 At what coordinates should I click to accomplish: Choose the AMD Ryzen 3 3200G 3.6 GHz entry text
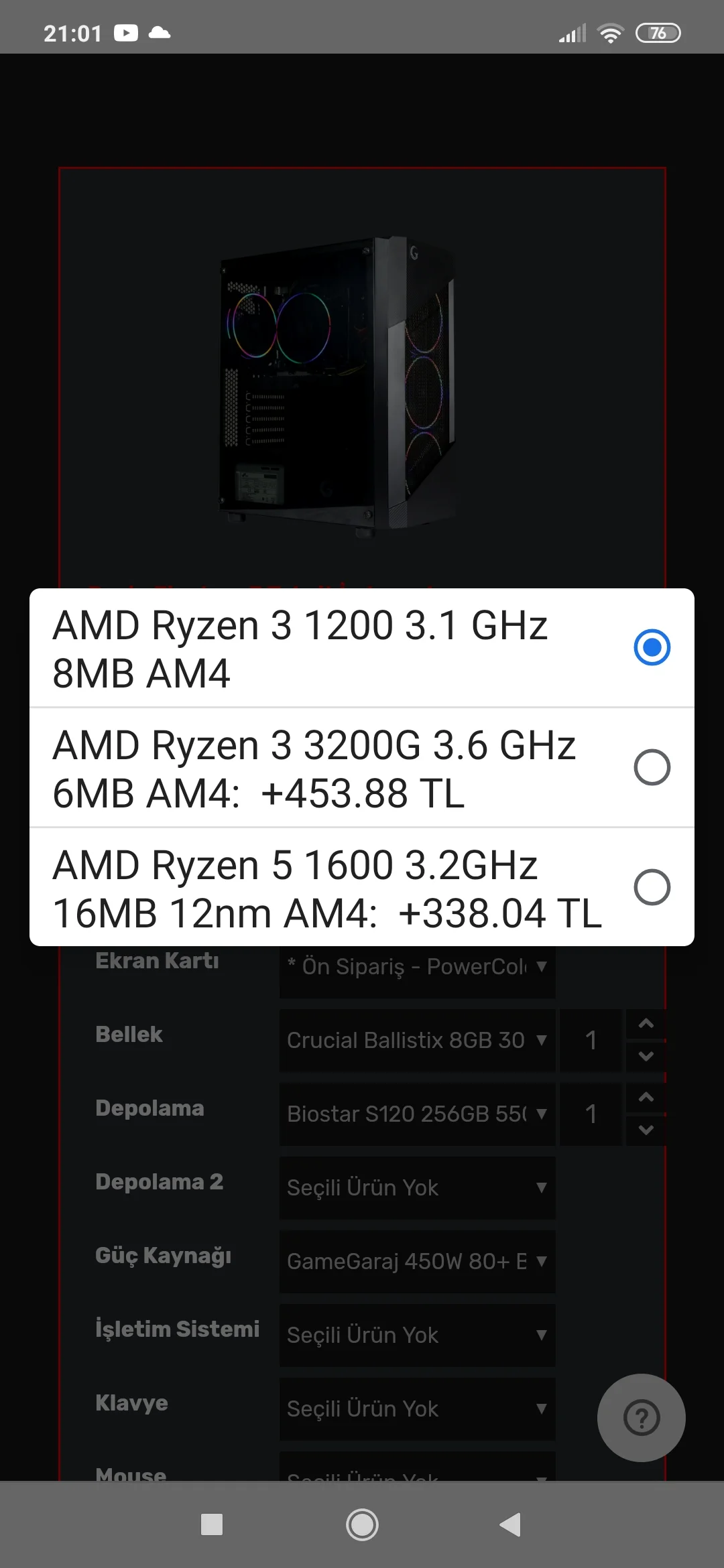[x=314, y=769]
